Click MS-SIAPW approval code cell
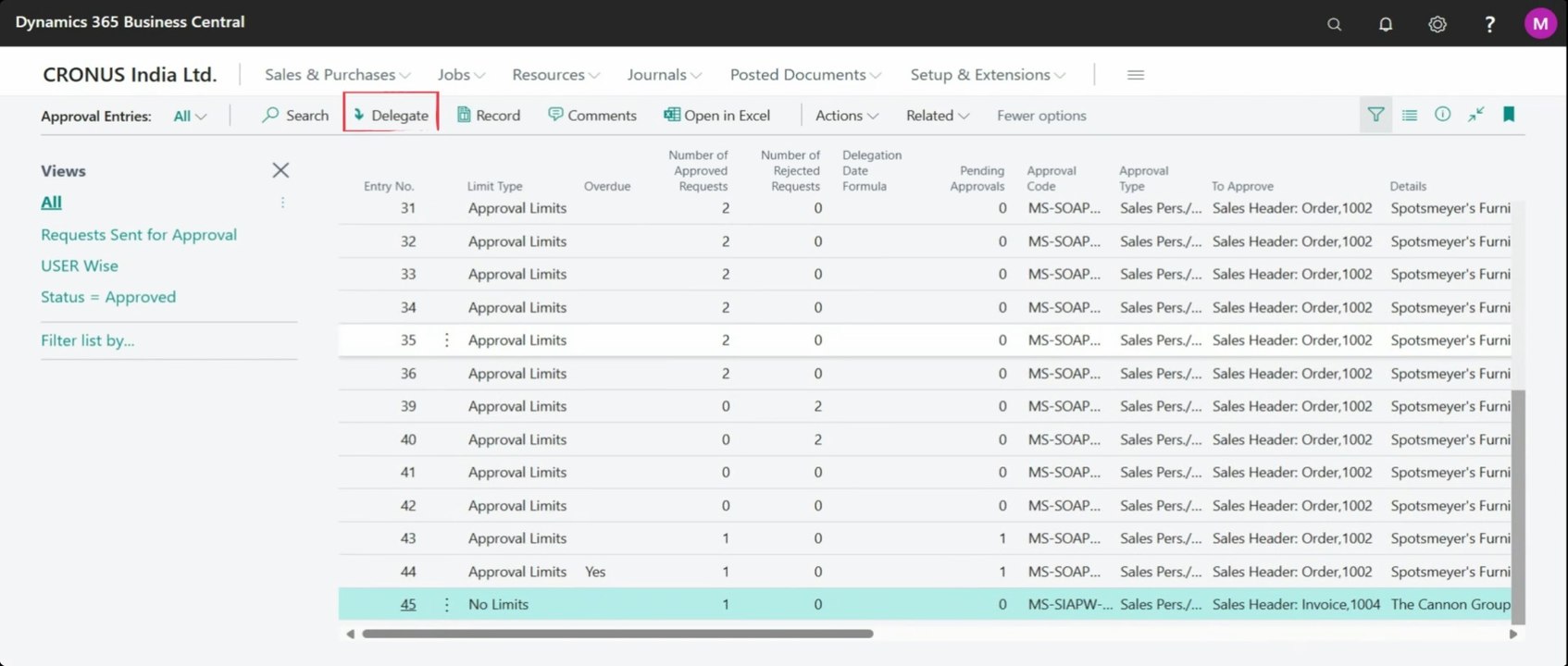This screenshot has width=1568, height=666. 1070,605
